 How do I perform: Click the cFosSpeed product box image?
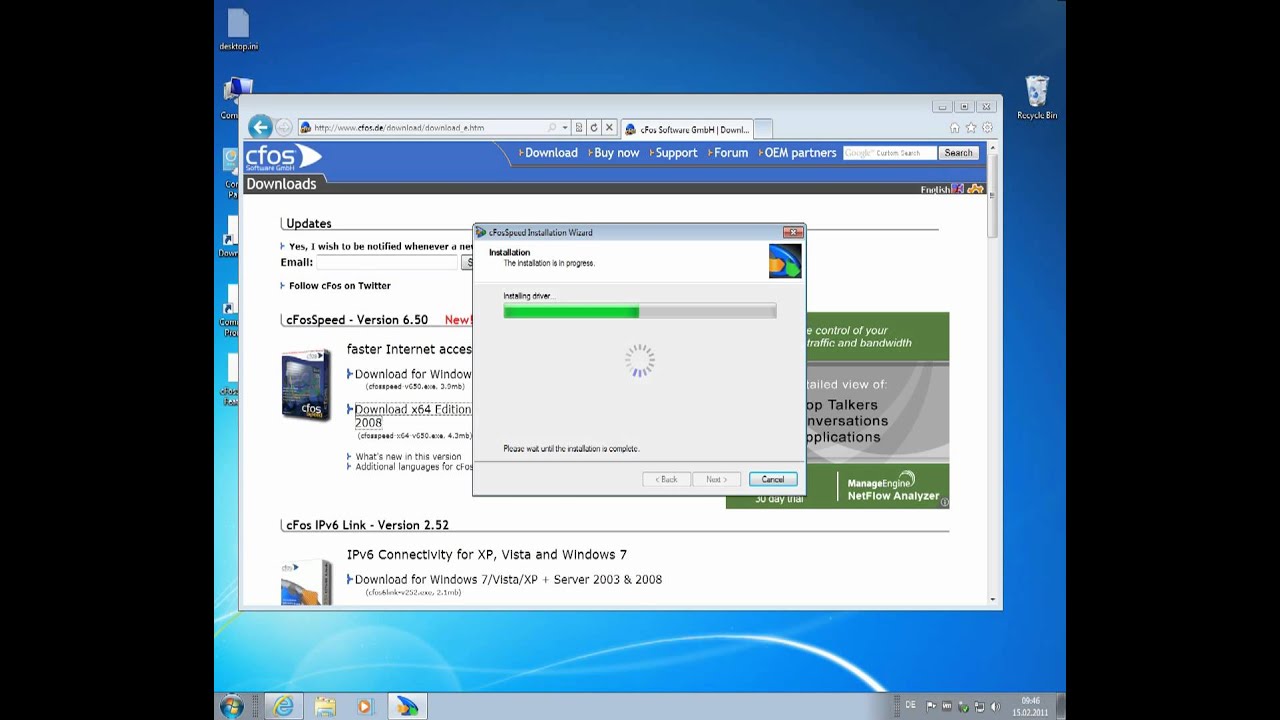pos(306,385)
